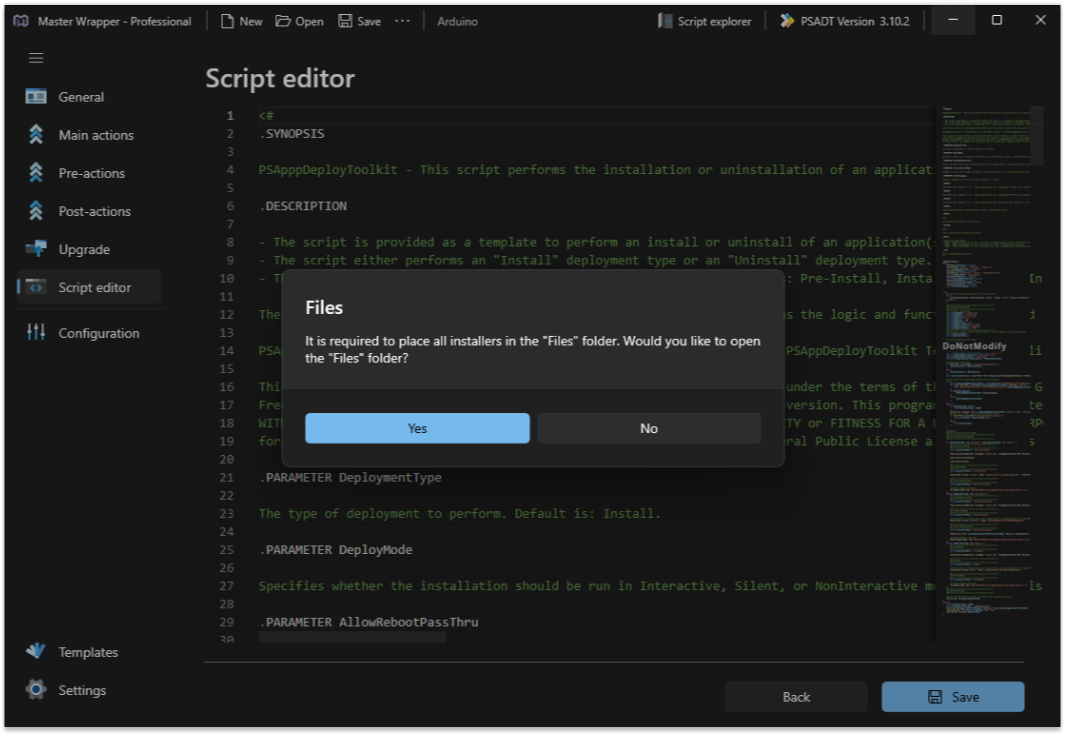The height and width of the screenshot is (735, 1065).
Task: Click the Back button
Action: 796,697
